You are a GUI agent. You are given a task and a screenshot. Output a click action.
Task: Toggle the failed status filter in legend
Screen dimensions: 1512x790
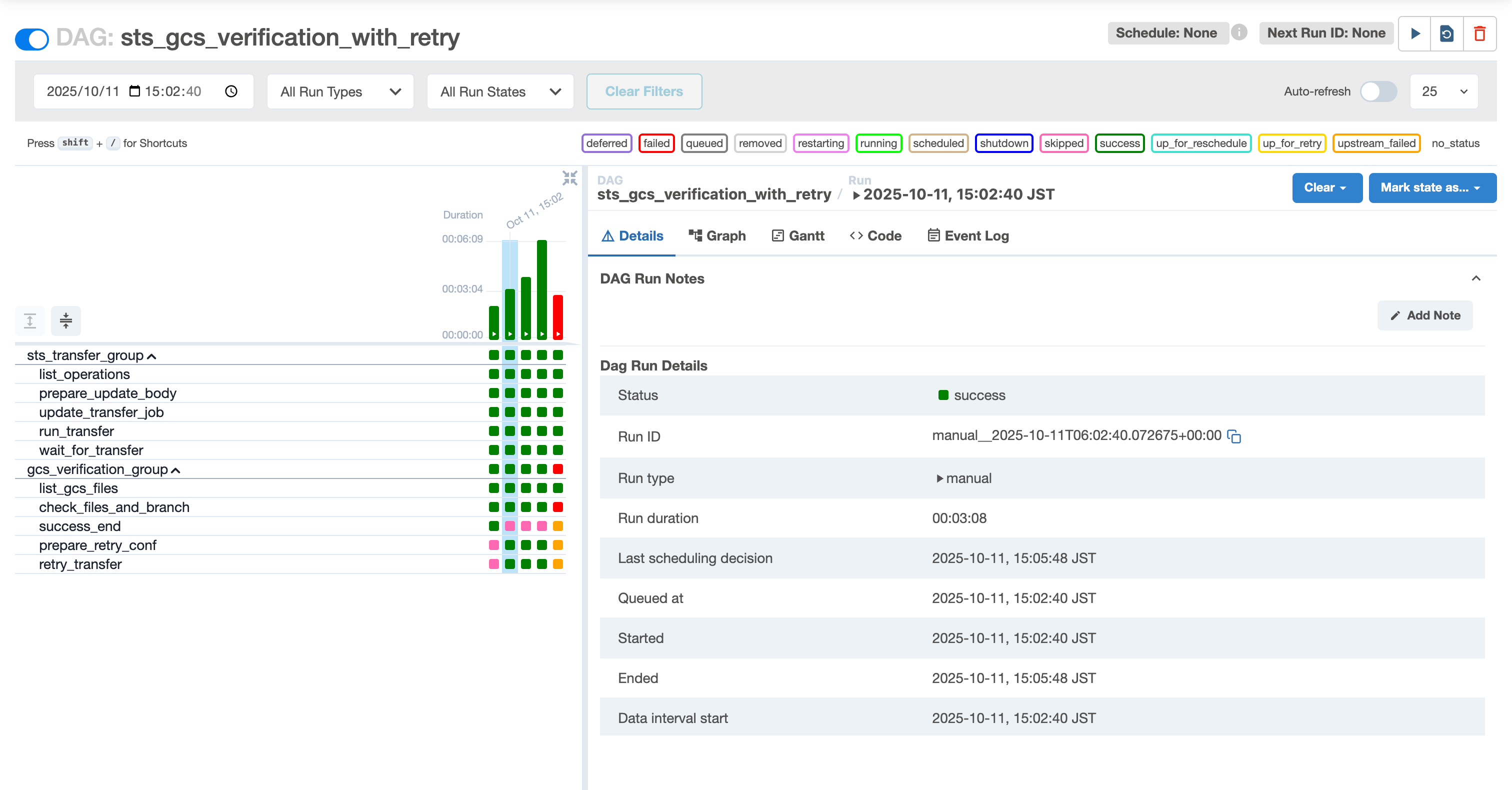(x=656, y=143)
